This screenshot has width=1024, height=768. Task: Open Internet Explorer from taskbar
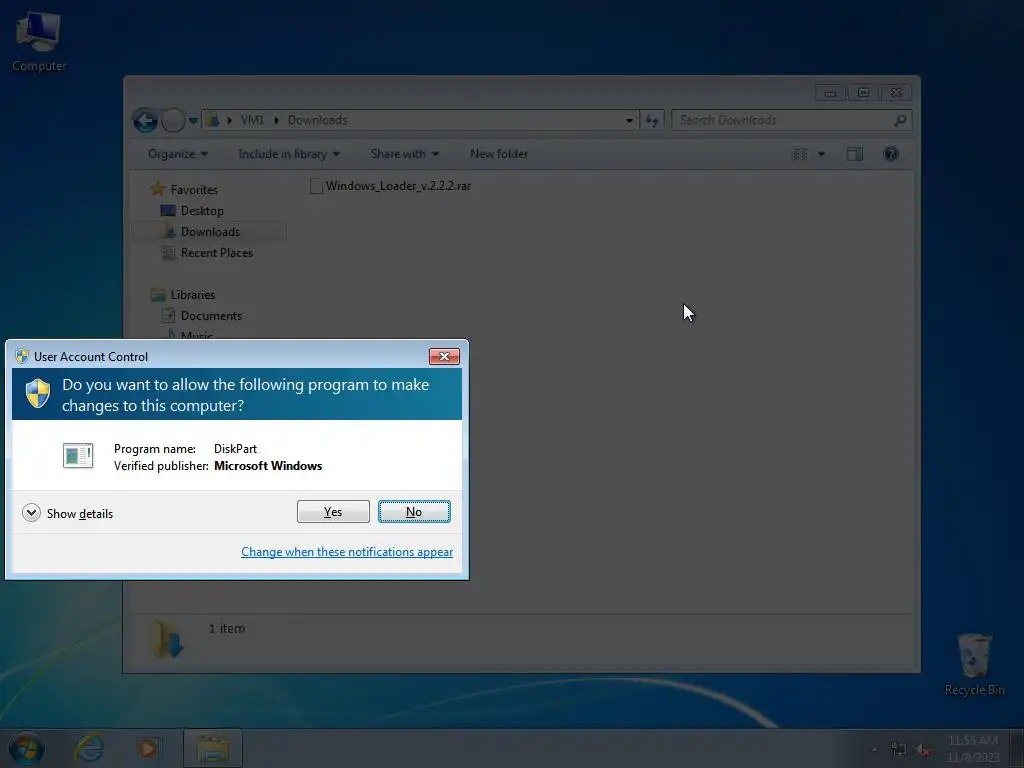[89, 748]
